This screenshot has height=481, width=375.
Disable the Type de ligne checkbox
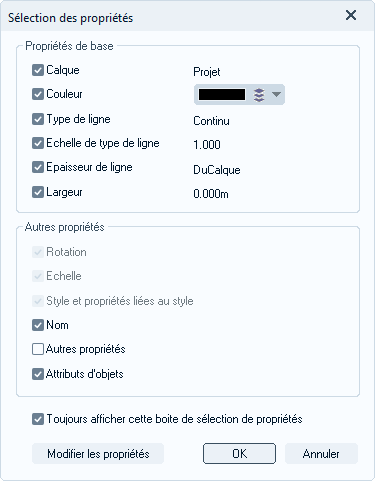(x=38, y=119)
